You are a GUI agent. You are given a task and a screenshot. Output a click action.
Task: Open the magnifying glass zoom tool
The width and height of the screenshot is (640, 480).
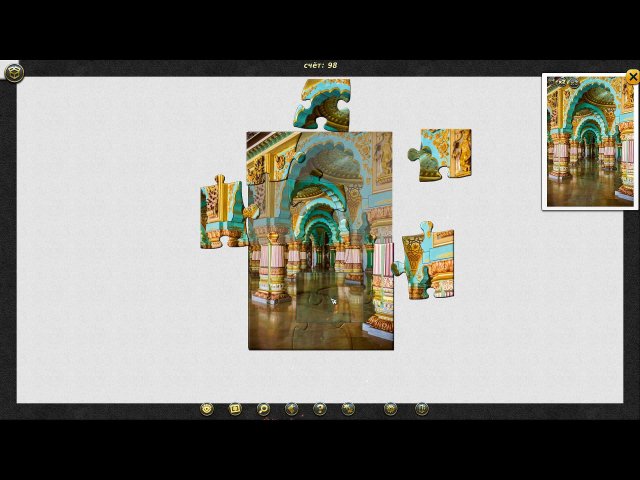[263, 409]
